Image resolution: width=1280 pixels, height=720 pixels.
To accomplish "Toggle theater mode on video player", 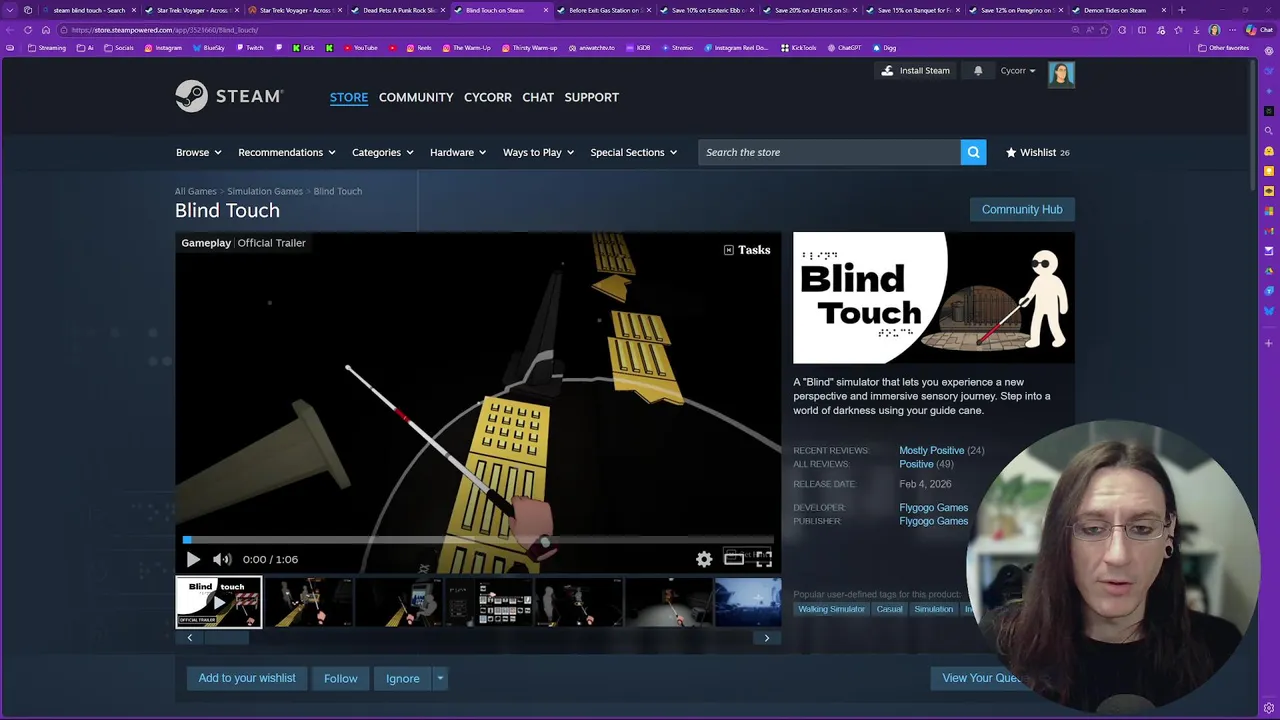I will 734,559.
